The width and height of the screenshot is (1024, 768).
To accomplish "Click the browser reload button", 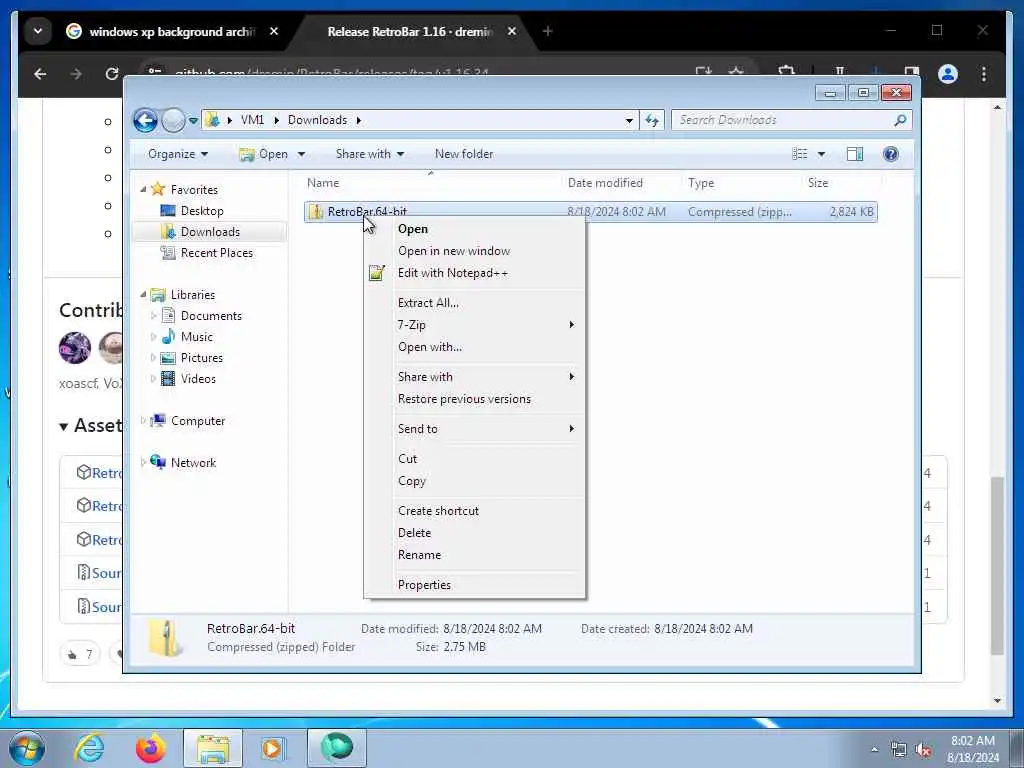I will [112, 74].
